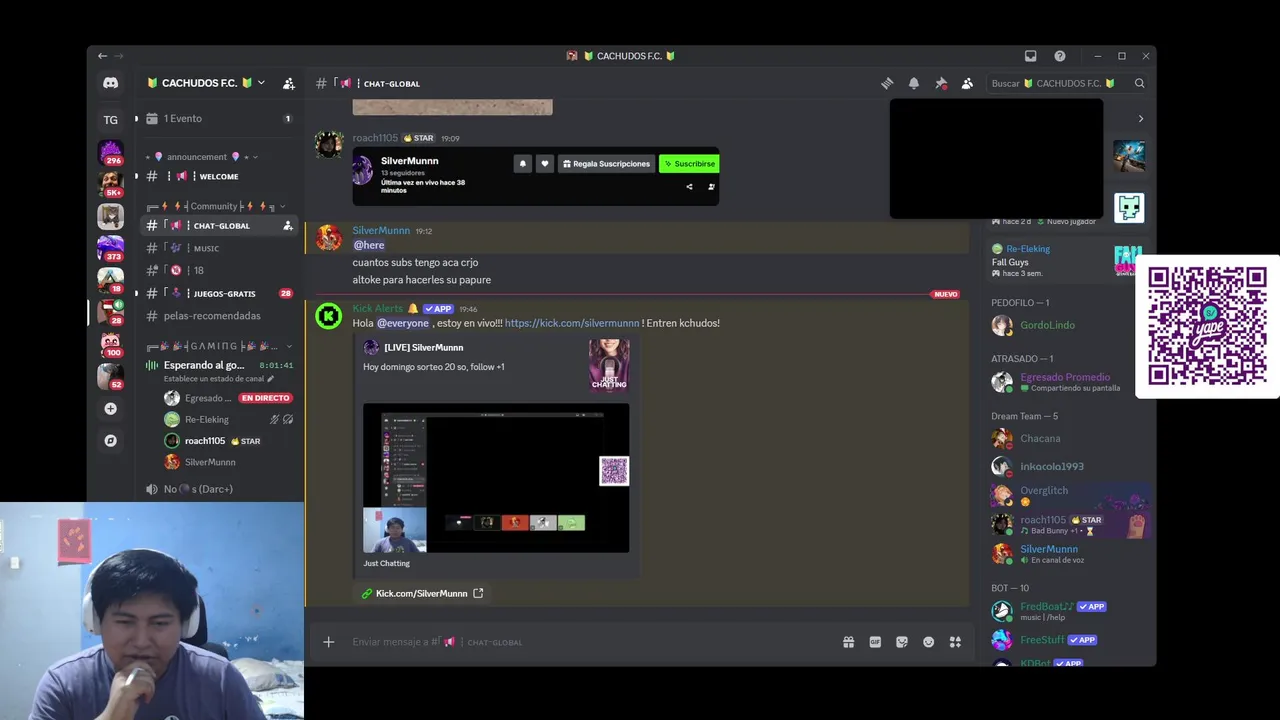Click Suscribirse green button
The width and height of the screenshot is (1280, 720).
[x=689, y=164]
